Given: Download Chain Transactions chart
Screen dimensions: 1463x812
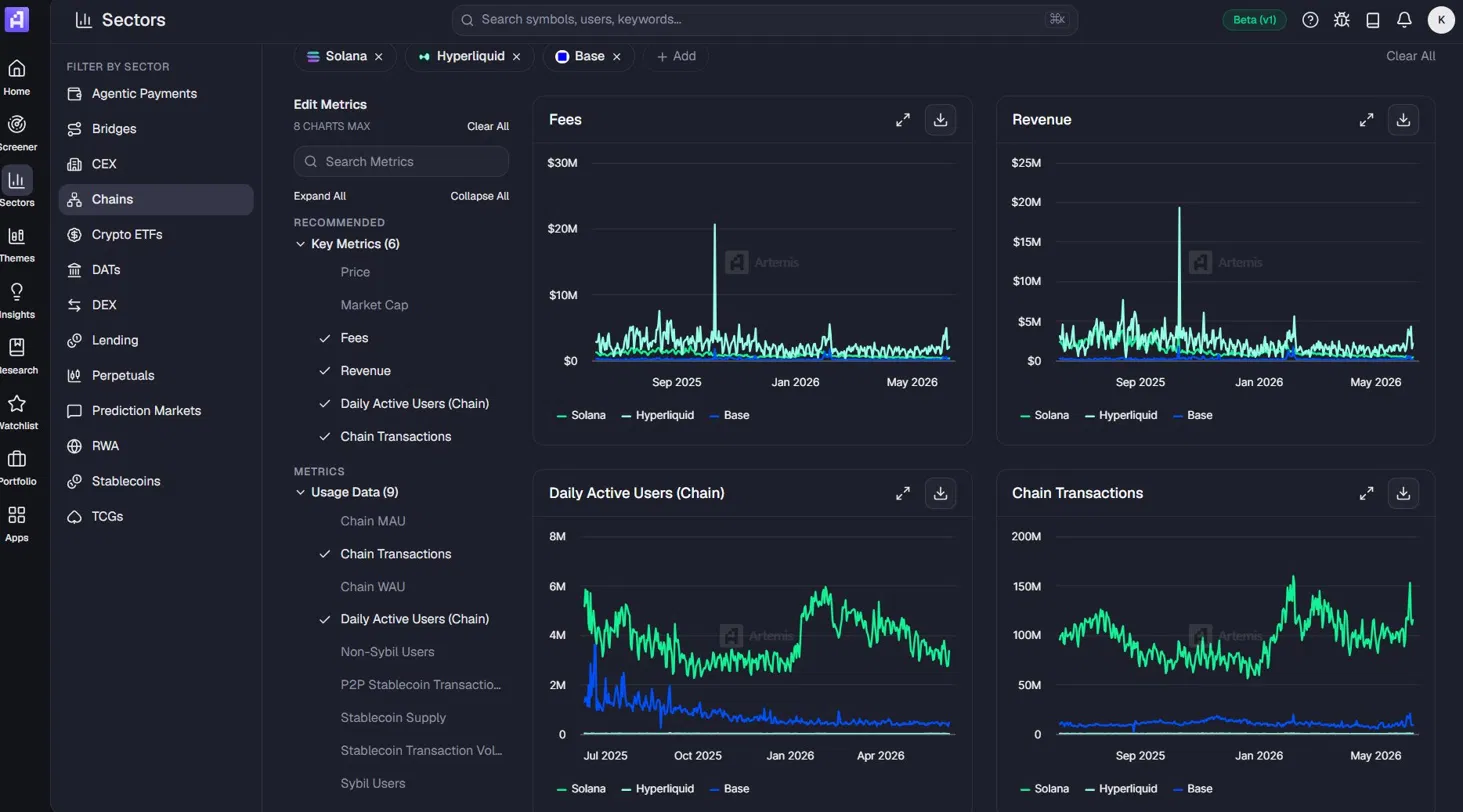Looking at the screenshot, I should [1403, 493].
